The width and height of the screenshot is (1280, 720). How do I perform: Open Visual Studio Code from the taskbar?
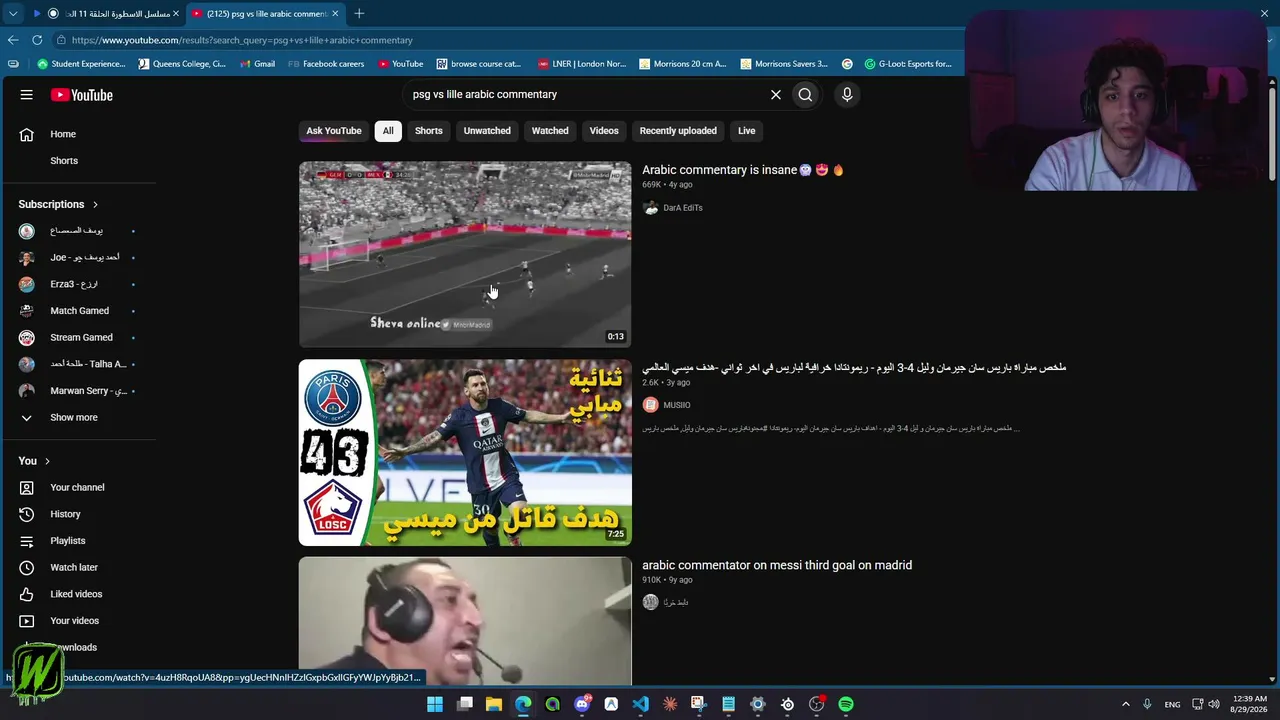pyautogui.click(x=641, y=705)
